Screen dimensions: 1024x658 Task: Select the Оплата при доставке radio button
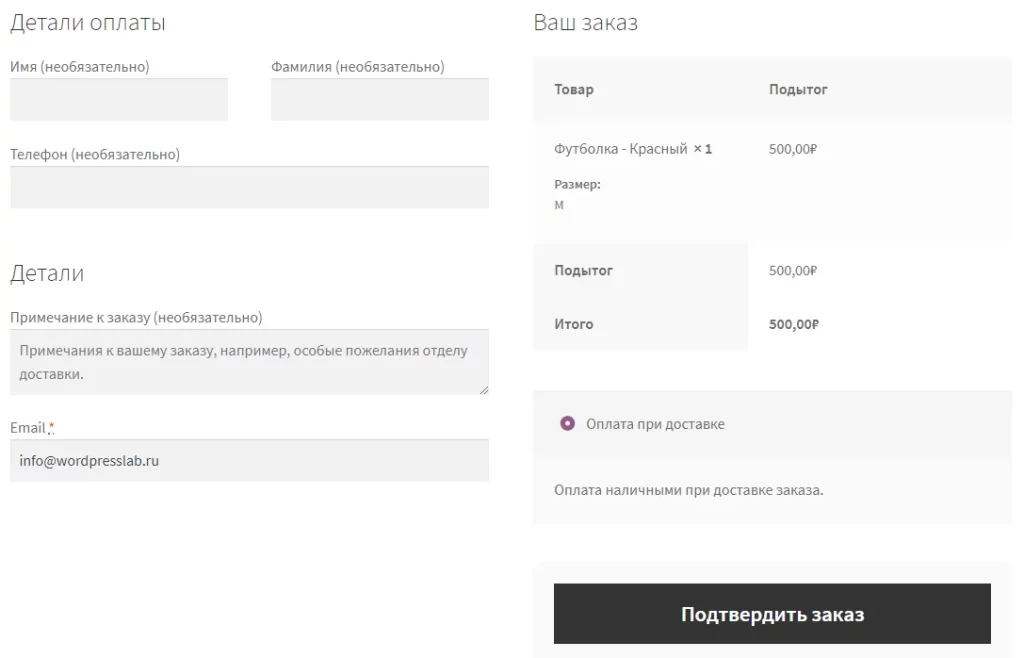pyautogui.click(x=568, y=423)
